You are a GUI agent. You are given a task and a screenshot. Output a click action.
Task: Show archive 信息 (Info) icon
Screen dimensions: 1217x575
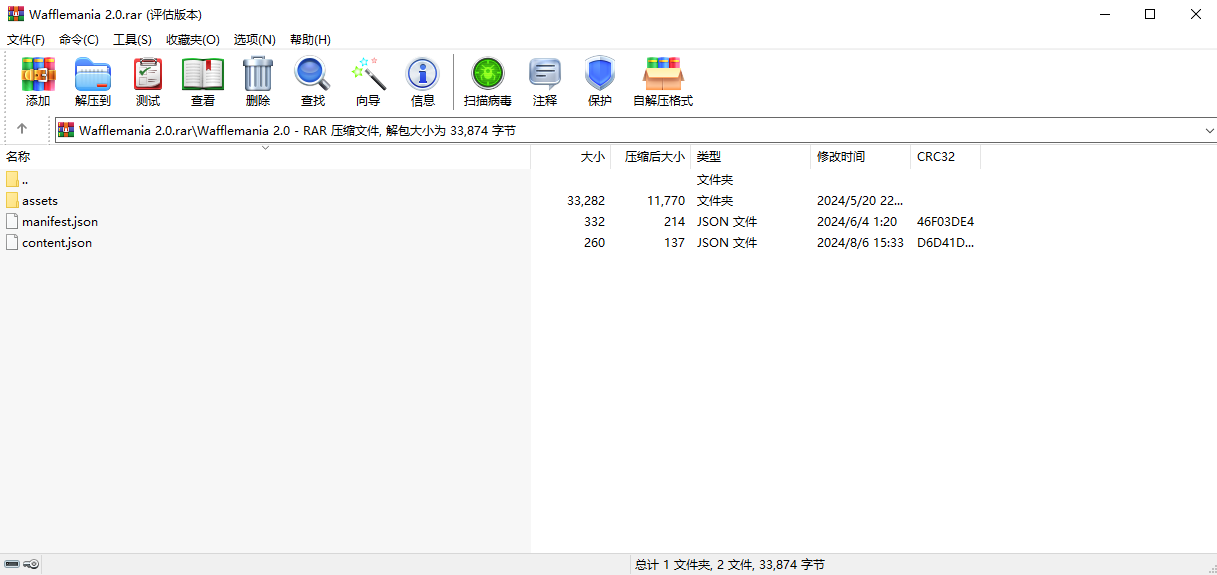pos(423,75)
